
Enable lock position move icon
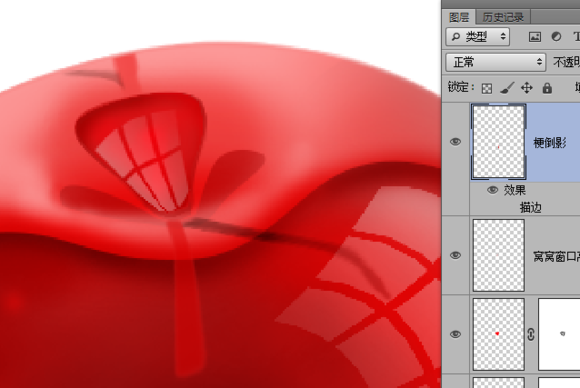[527, 88]
